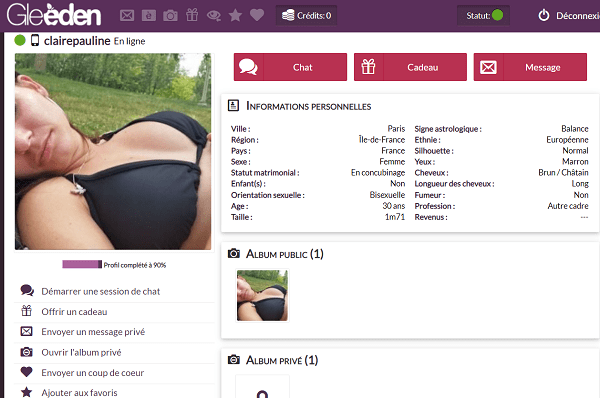Select Envoyer un message privé
Viewport: 600px width, 398px height.
click(x=93, y=332)
